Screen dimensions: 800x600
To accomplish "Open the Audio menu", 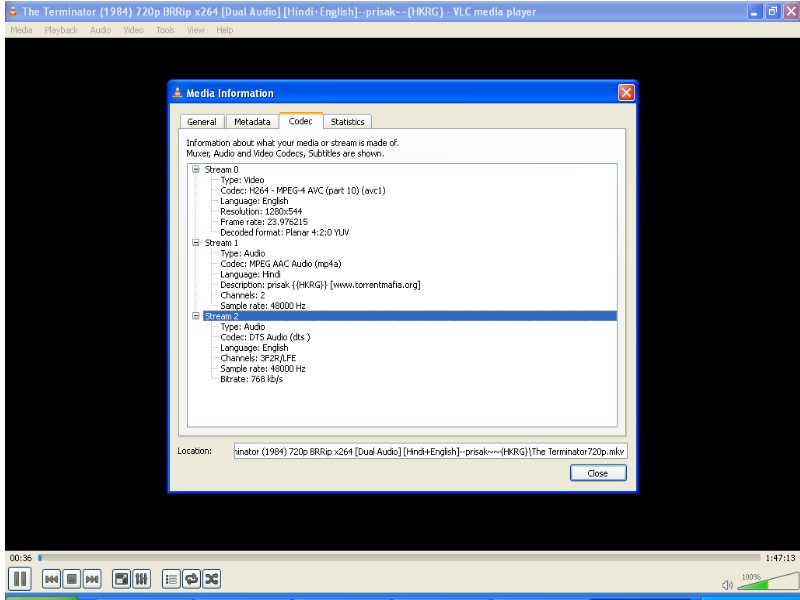I will point(101,30).
